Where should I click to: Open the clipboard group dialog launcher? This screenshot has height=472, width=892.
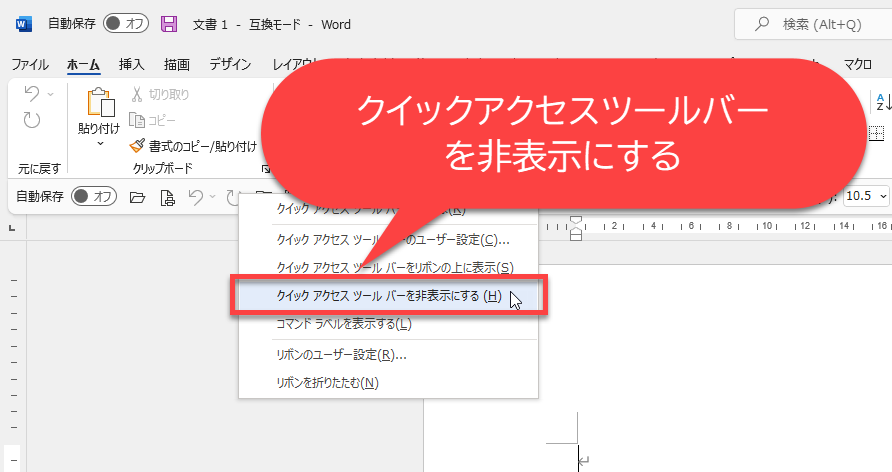coord(266,169)
